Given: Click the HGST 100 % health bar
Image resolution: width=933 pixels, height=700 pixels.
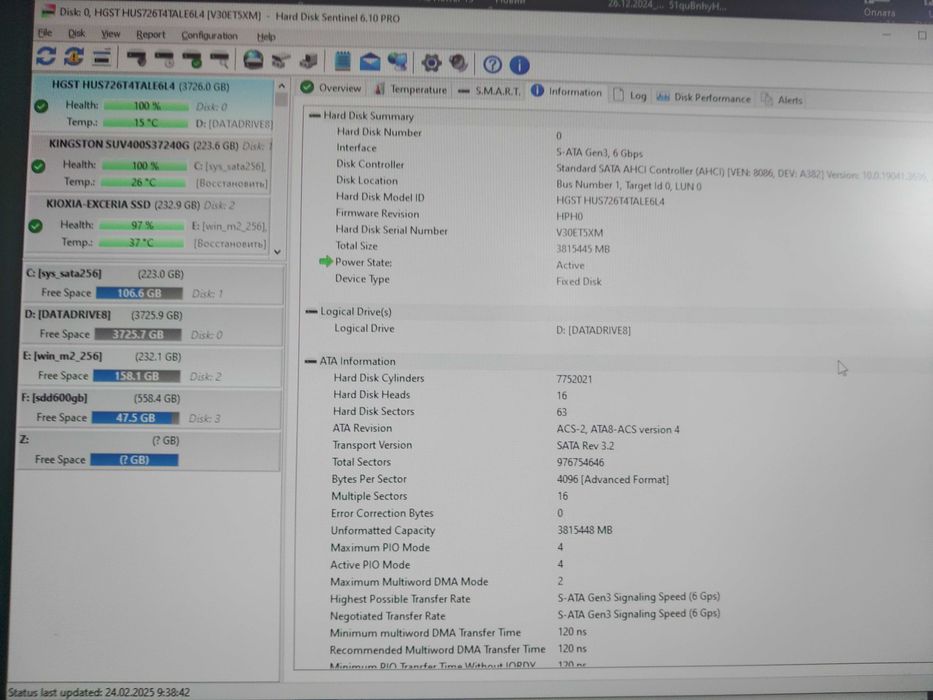Looking at the screenshot, I should [146, 106].
